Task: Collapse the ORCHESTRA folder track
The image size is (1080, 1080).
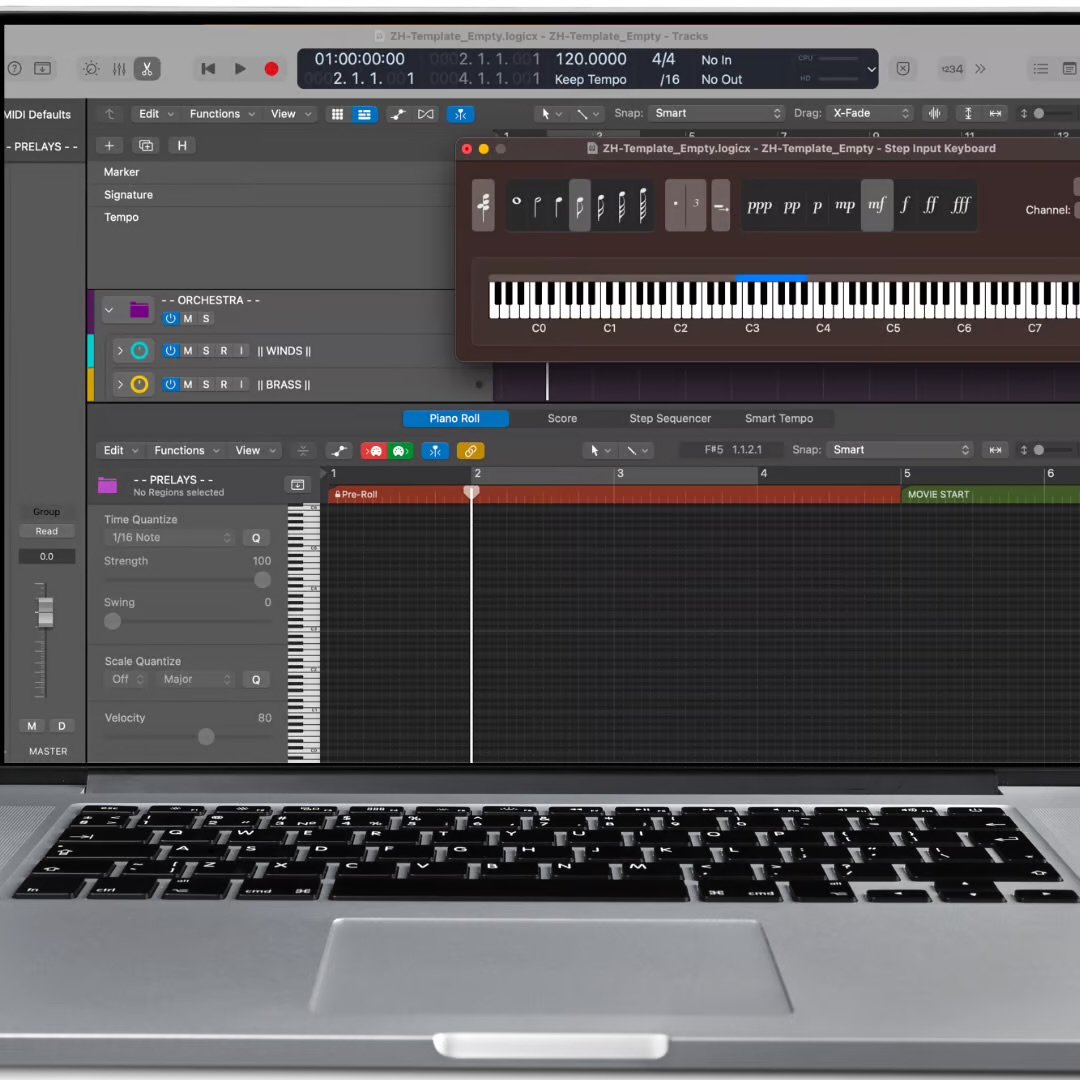Action: point(108,310)
